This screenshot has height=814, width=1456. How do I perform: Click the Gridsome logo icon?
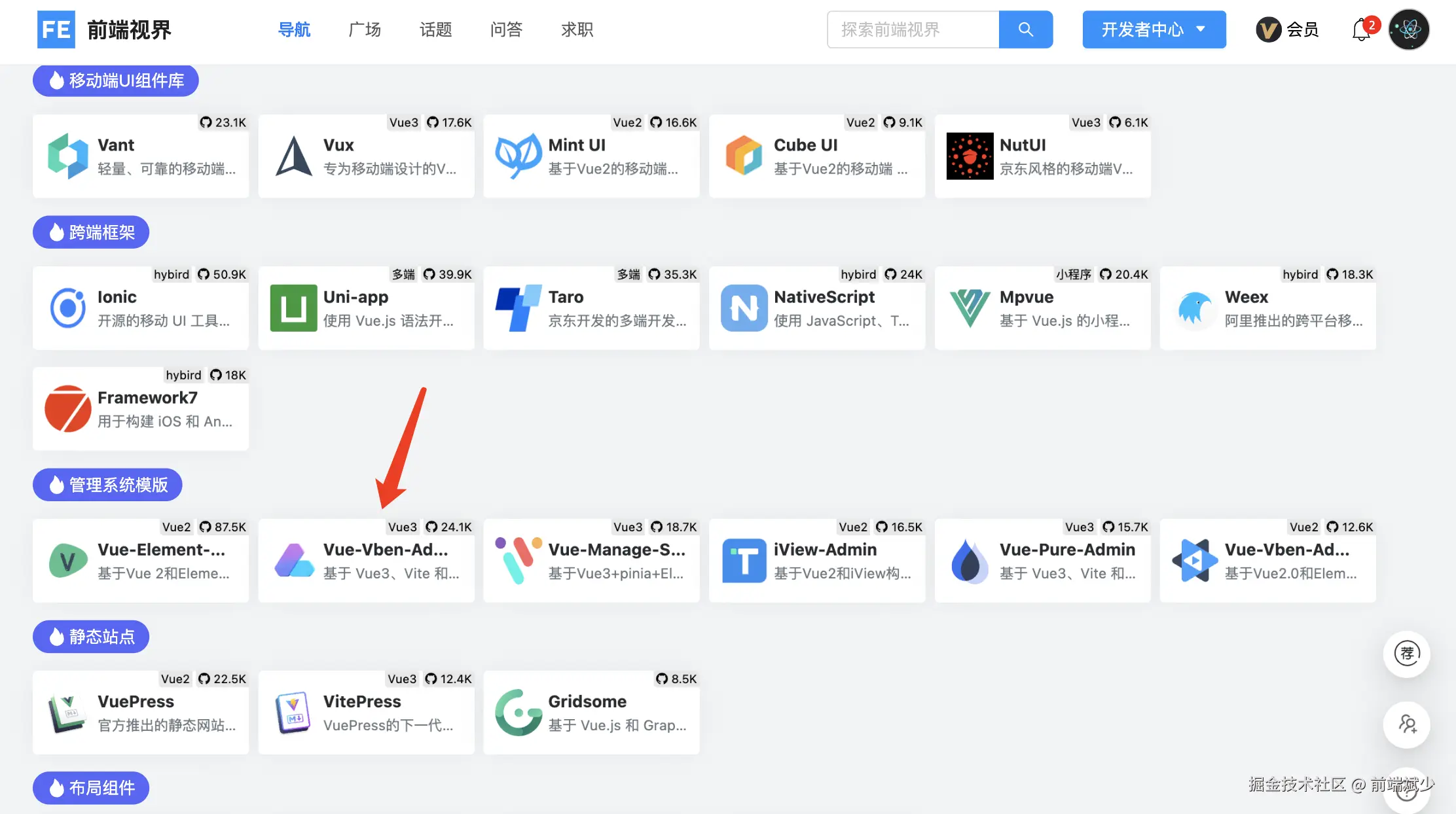(518, 712)
